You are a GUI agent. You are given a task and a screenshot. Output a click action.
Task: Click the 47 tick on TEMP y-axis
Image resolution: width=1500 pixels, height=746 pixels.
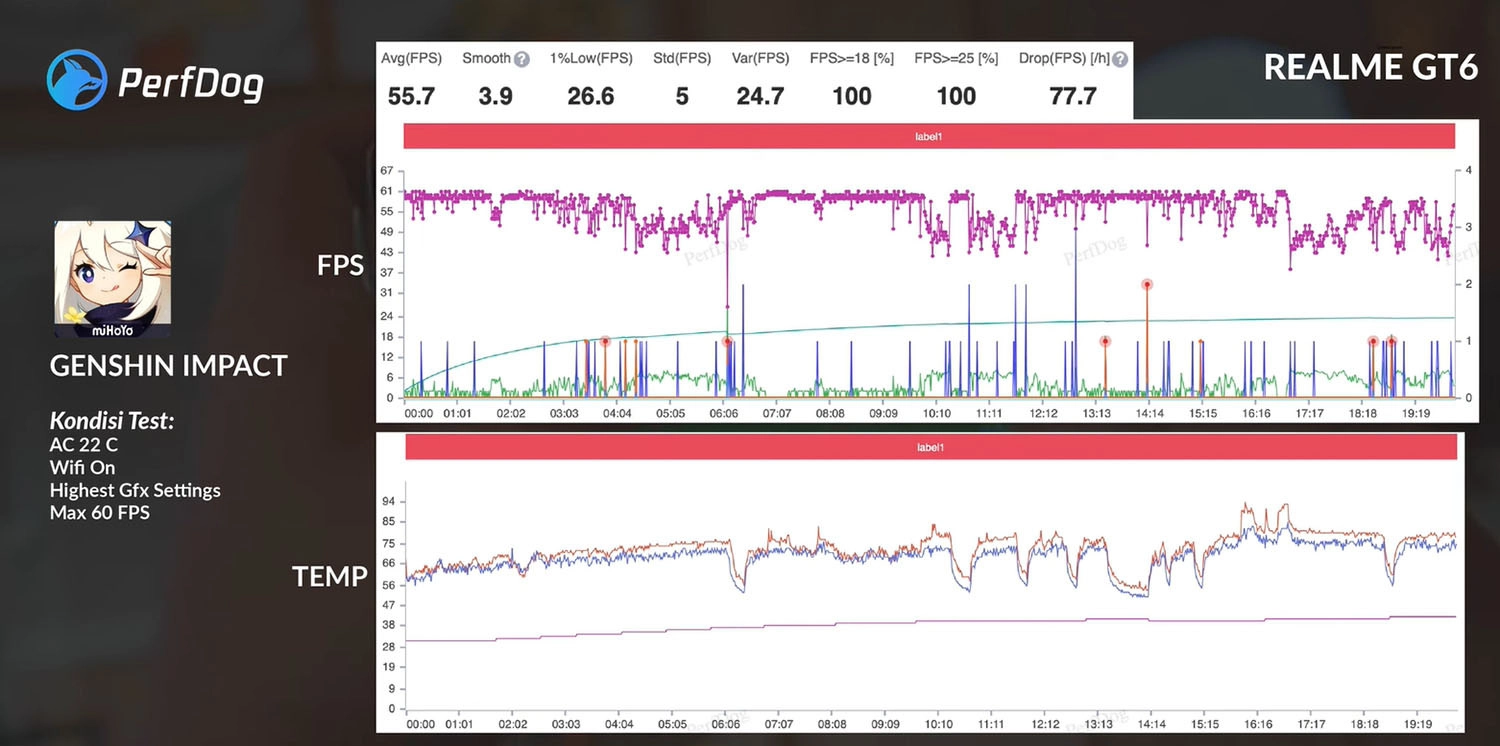(x=388, y=605)
